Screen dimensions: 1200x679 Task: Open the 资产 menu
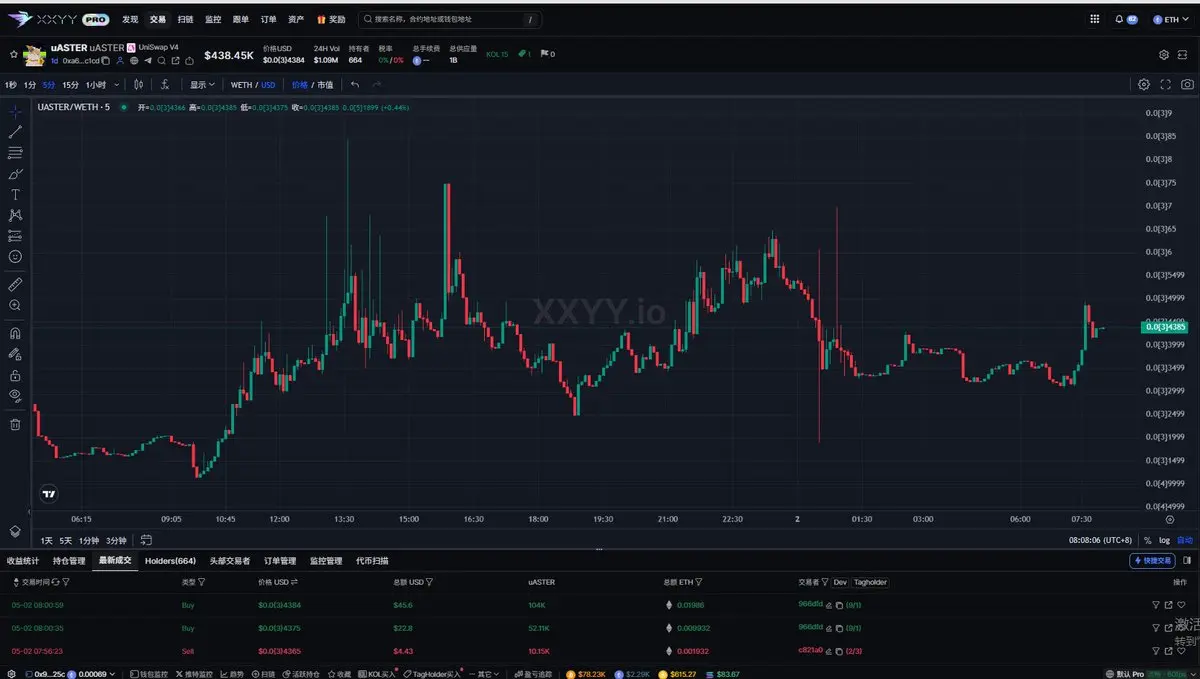click(296, 19)
